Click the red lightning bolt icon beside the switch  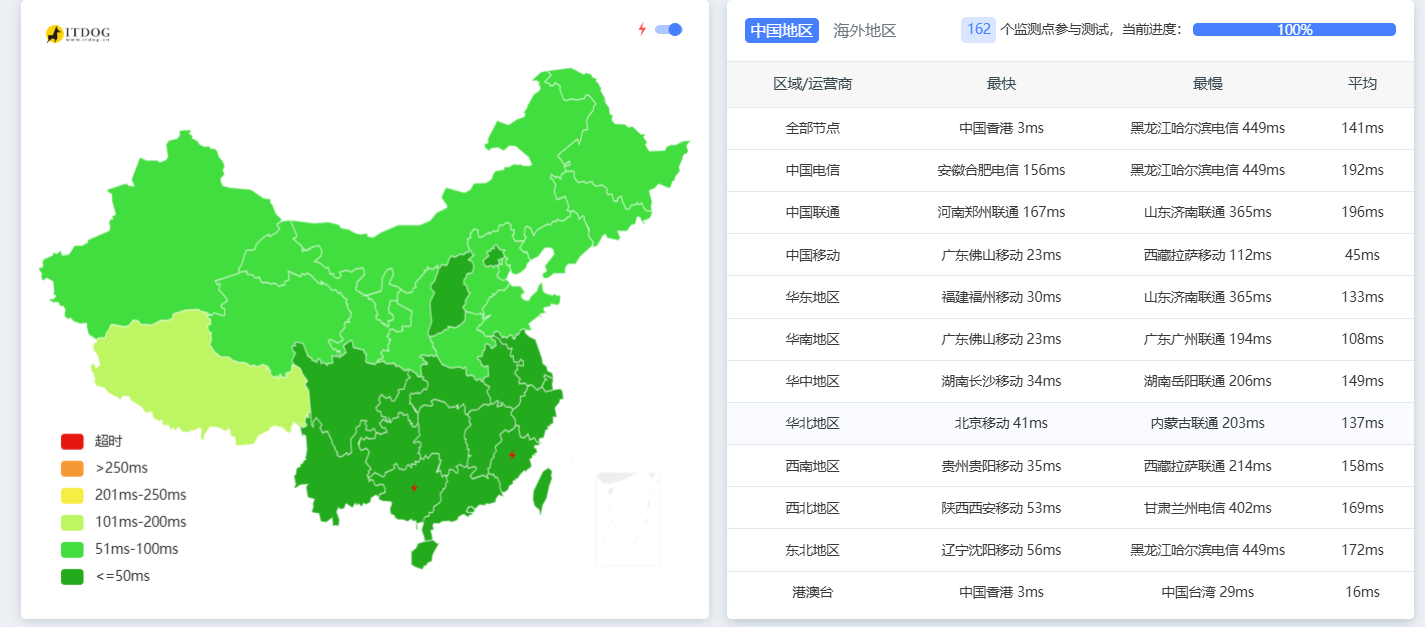[x=642, y=29]
